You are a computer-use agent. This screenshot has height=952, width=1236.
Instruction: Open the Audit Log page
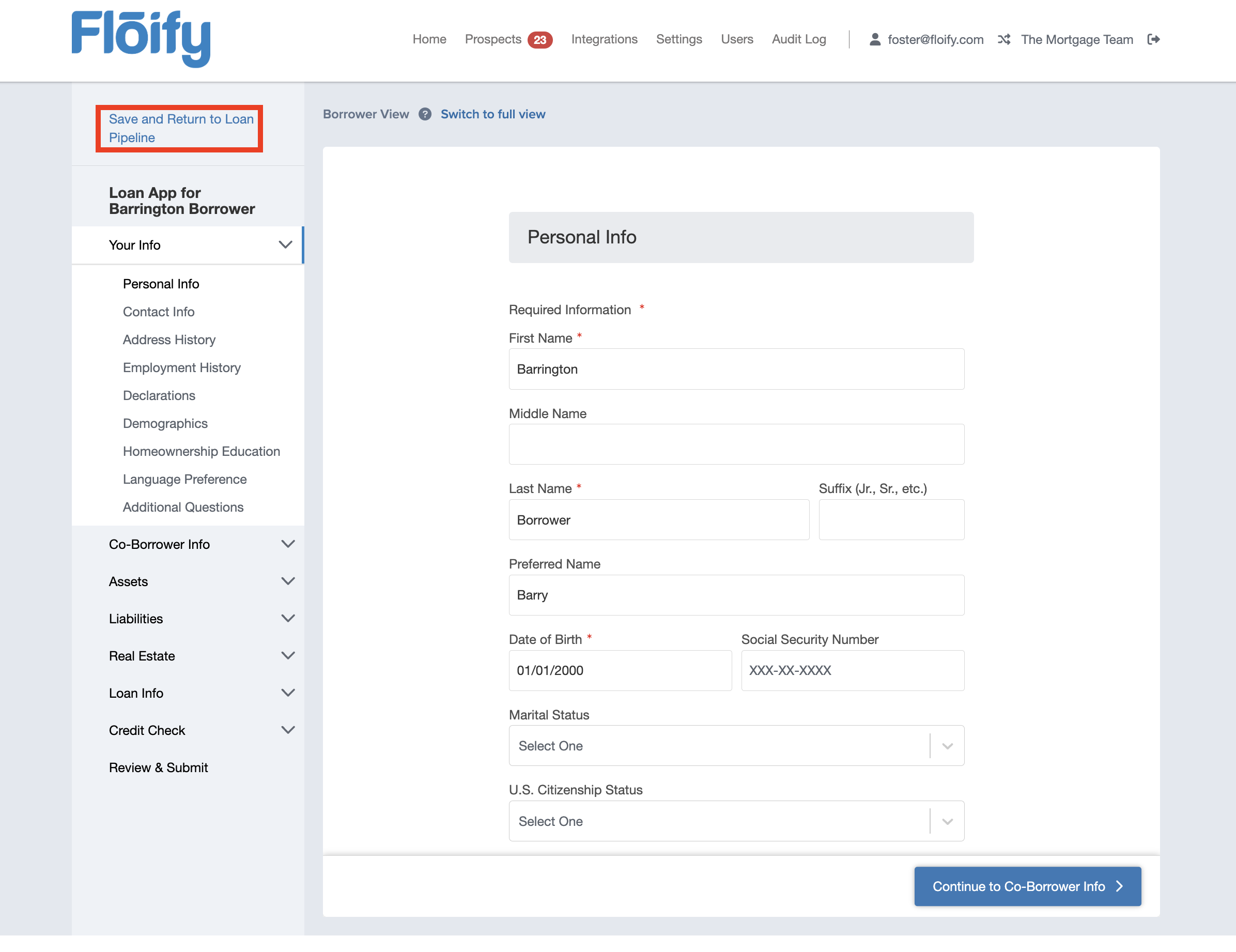[x=798, y=39]
